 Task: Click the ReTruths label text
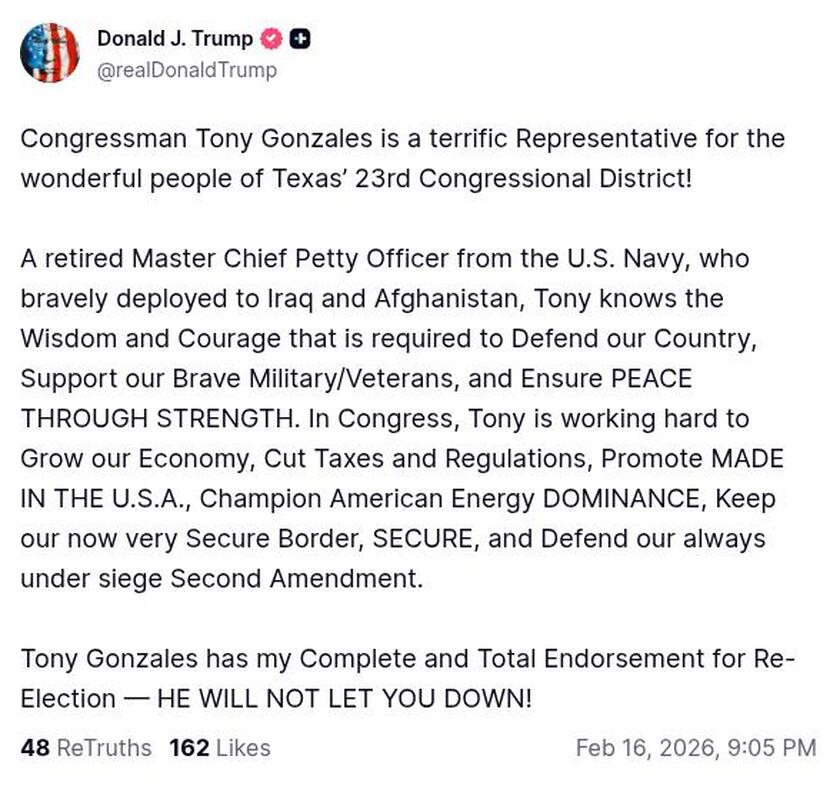pyautogui.click(x=104, y=747)
